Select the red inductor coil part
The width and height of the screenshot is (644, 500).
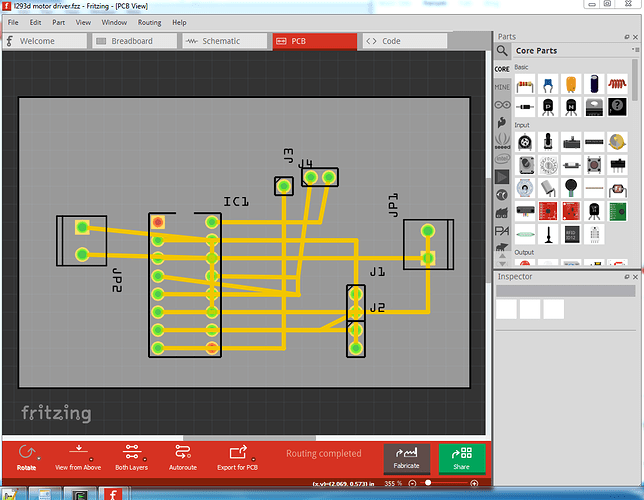617,85
